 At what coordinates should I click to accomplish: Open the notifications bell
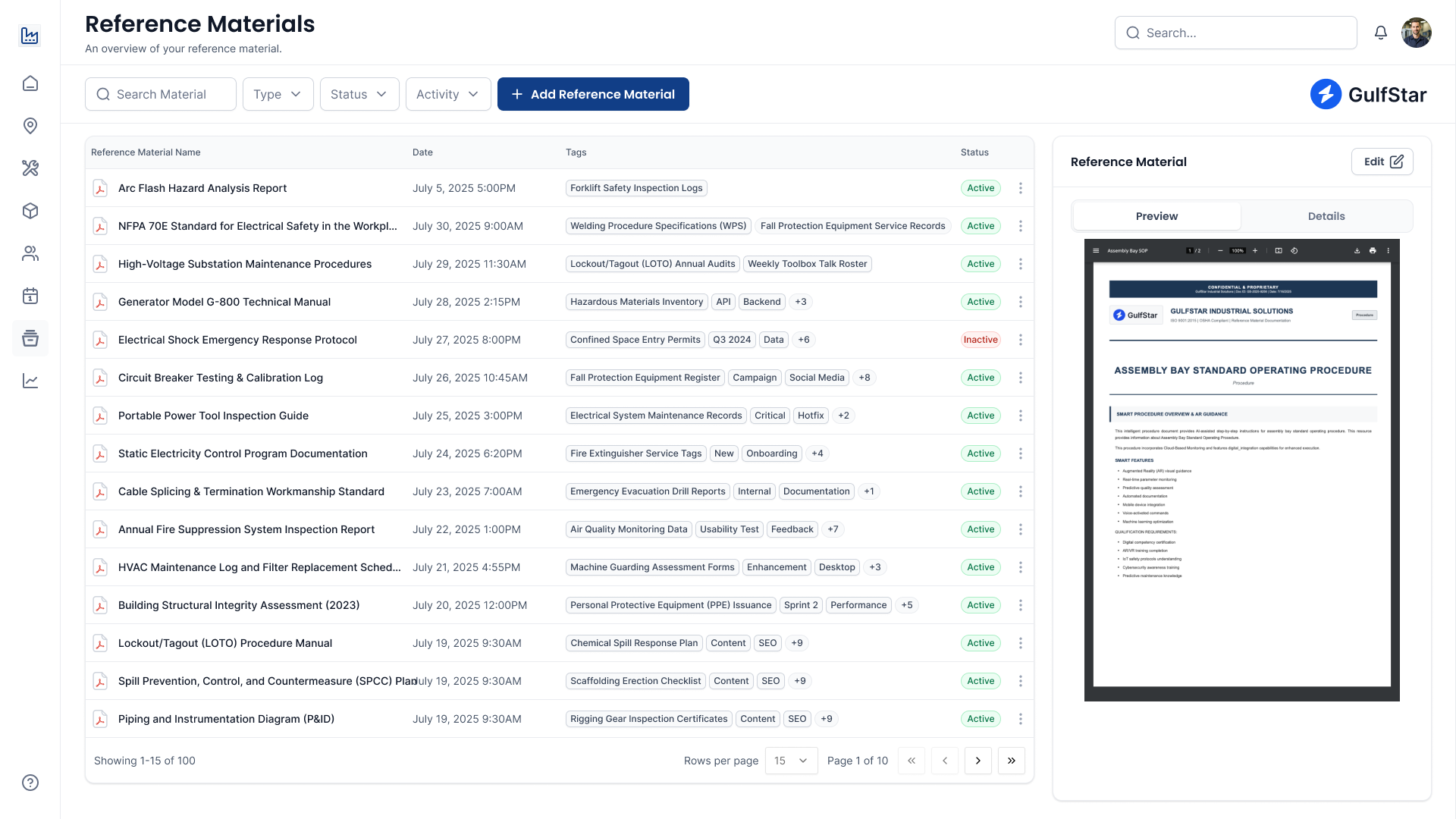(1381, 33)
